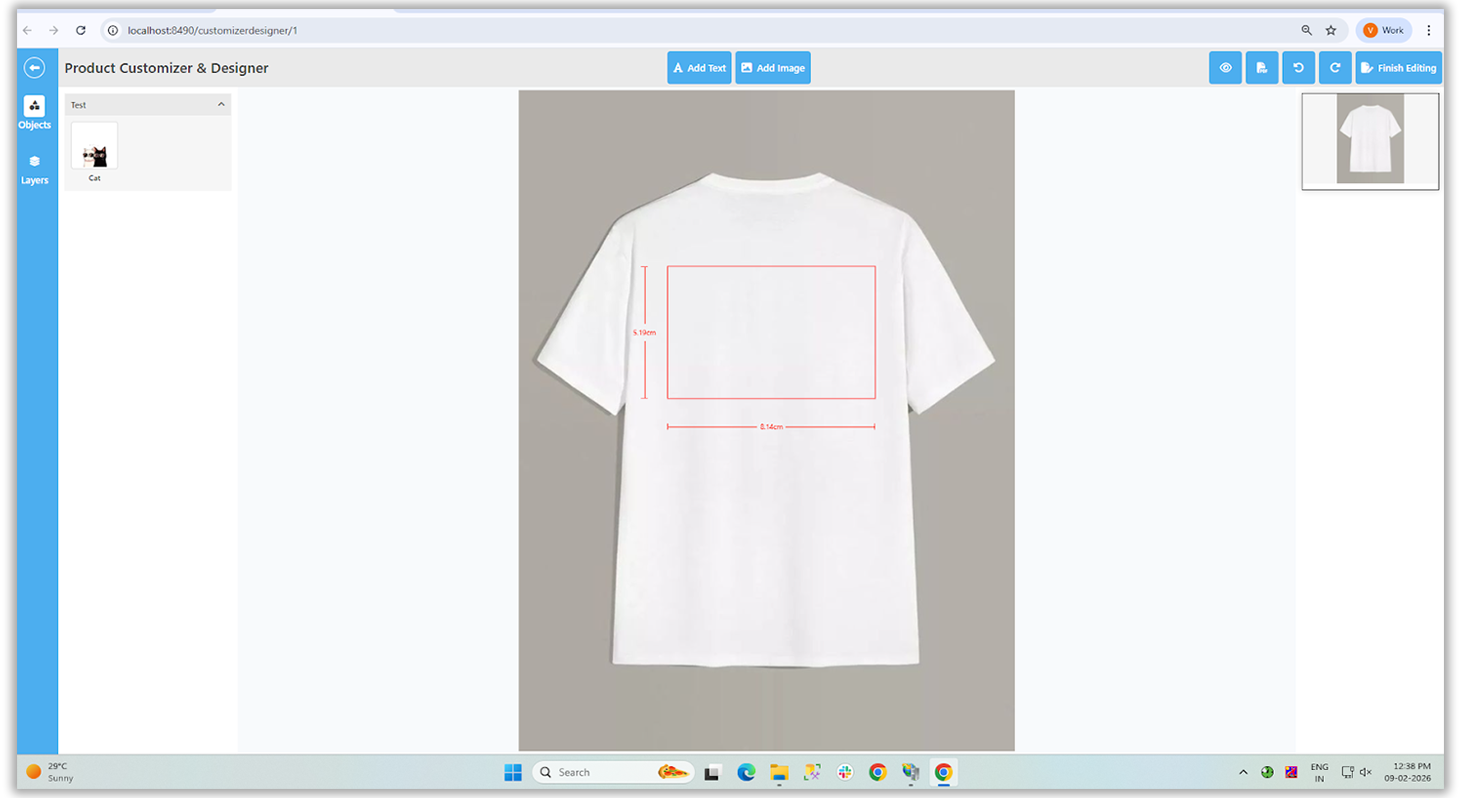Undo the last action

tap(1298, 68)
